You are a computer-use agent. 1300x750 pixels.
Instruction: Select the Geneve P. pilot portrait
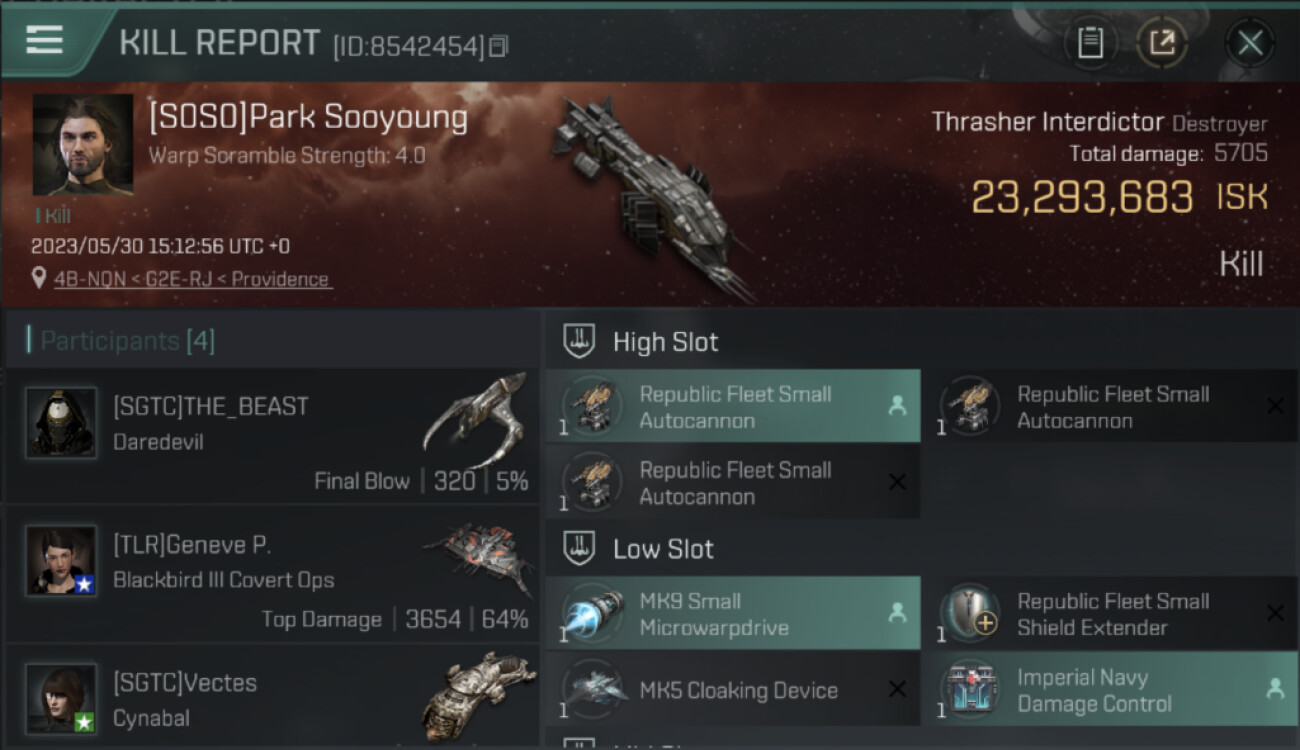tap(61, 561)
